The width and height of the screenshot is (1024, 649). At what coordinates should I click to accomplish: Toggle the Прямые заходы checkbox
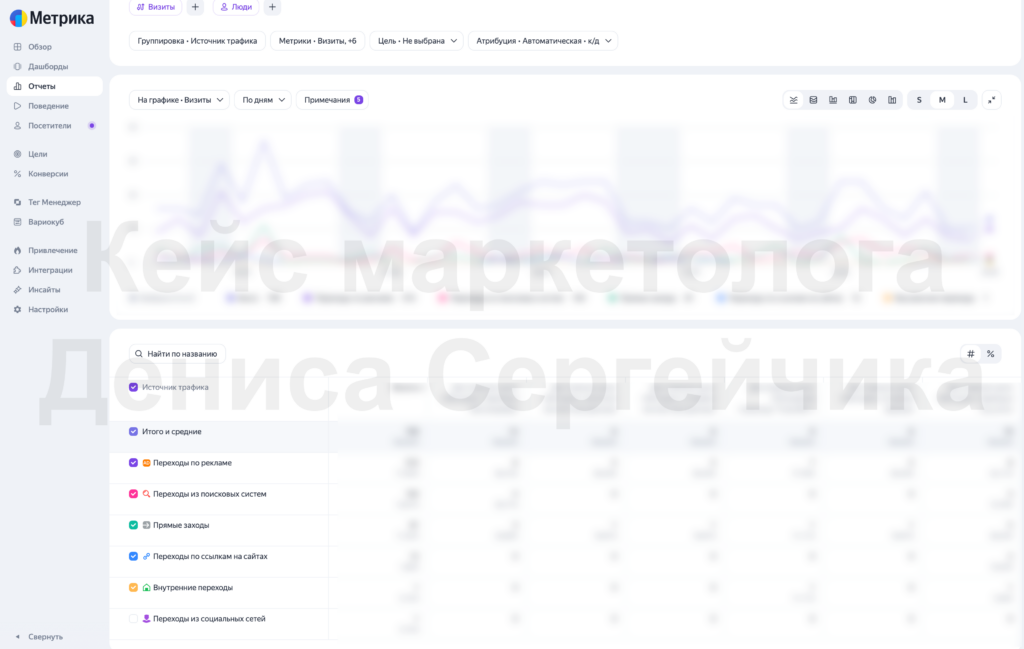133,525
